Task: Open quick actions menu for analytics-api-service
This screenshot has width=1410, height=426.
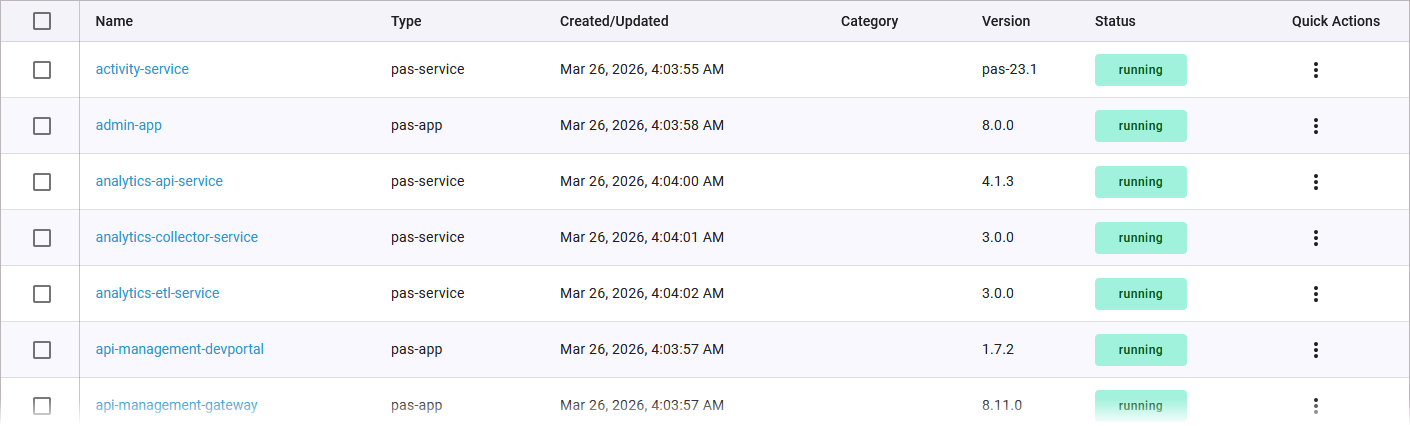Action: coord(1316,182)
